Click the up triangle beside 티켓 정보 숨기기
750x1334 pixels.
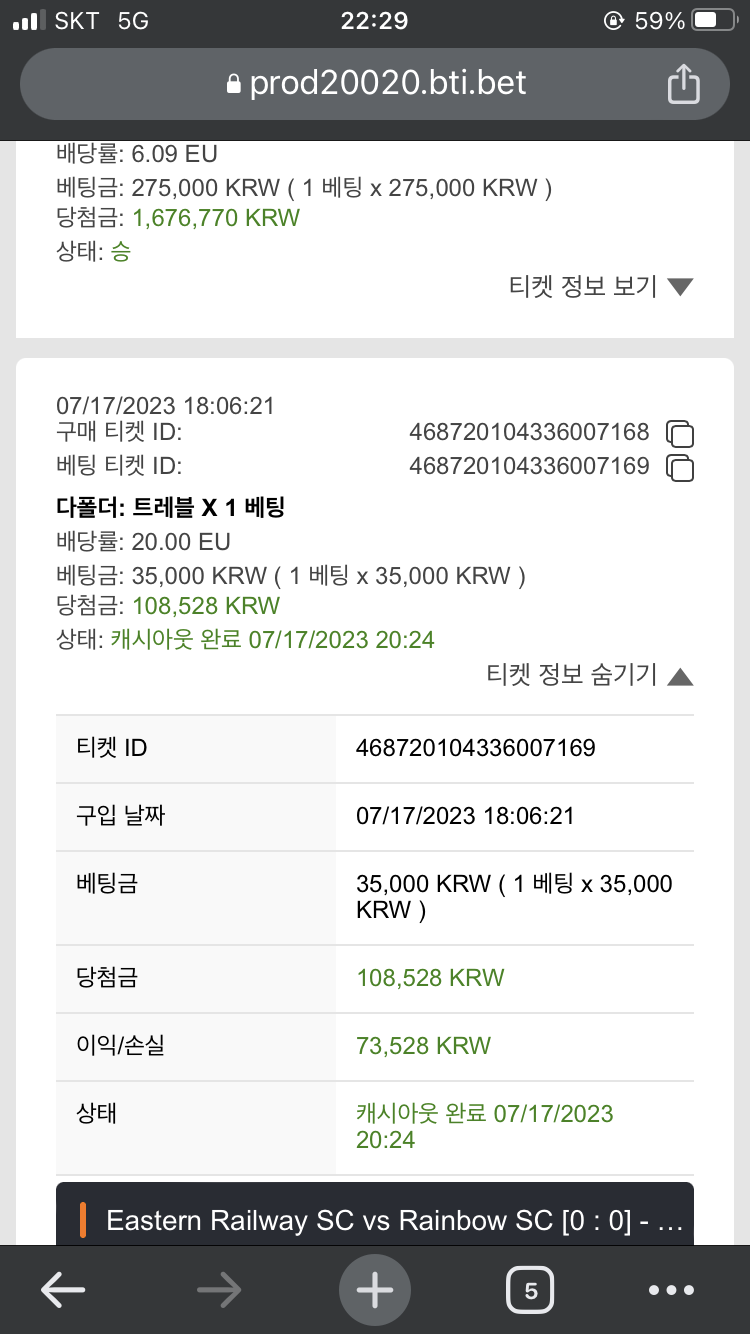[680, 677]
